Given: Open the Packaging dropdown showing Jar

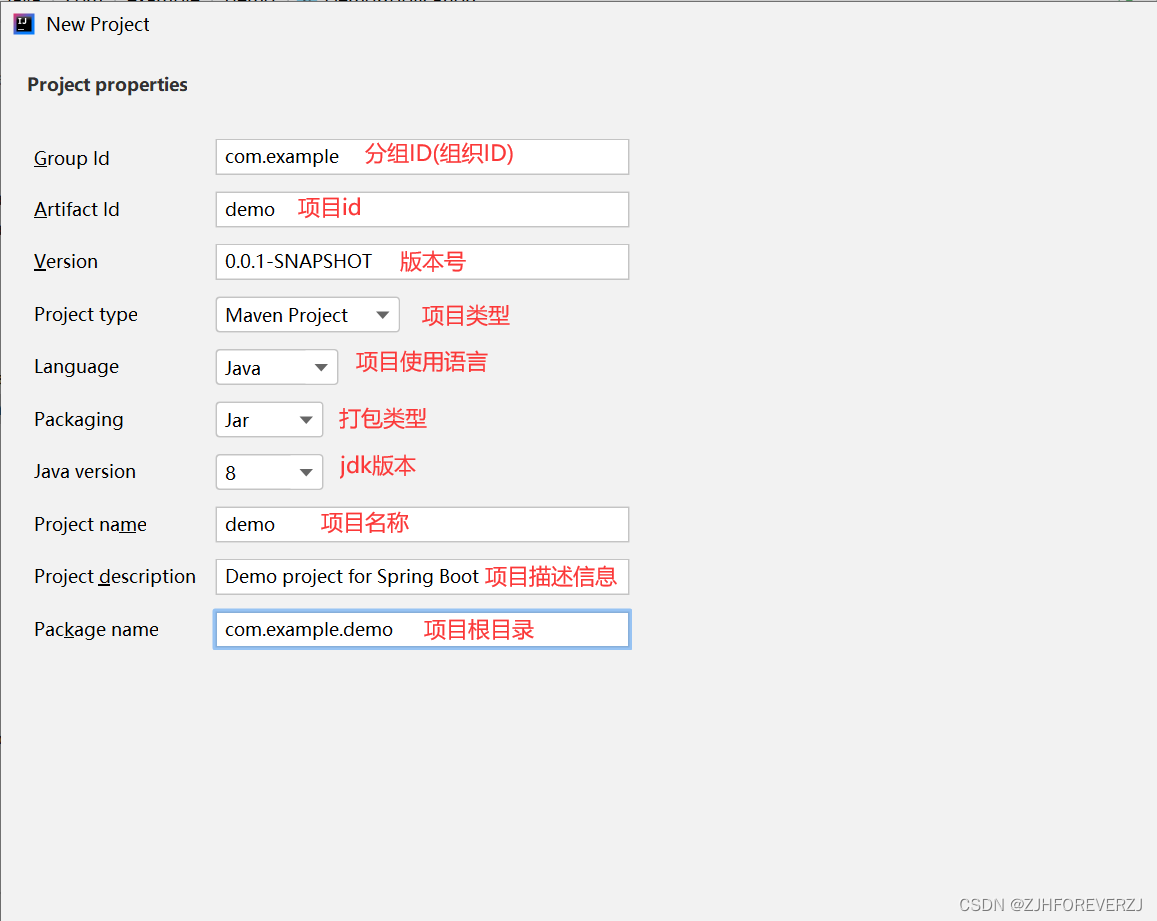Looking at the screenshot, I should [x=269, y=420].
